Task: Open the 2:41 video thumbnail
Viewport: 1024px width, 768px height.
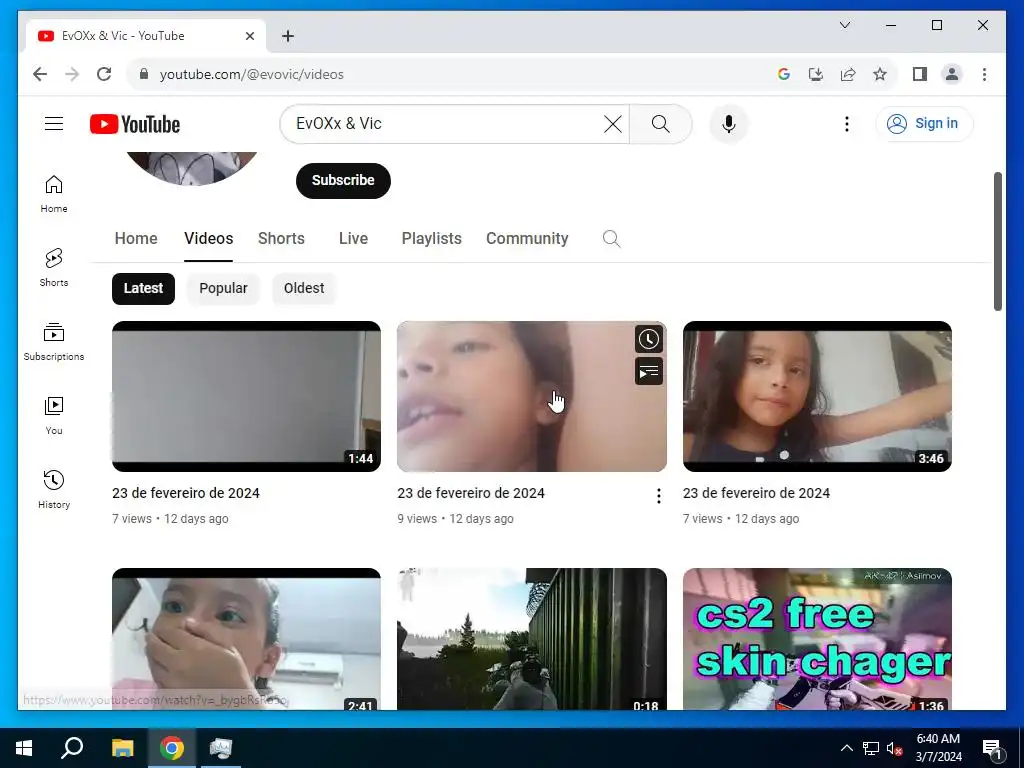Action: coord(246,639)
